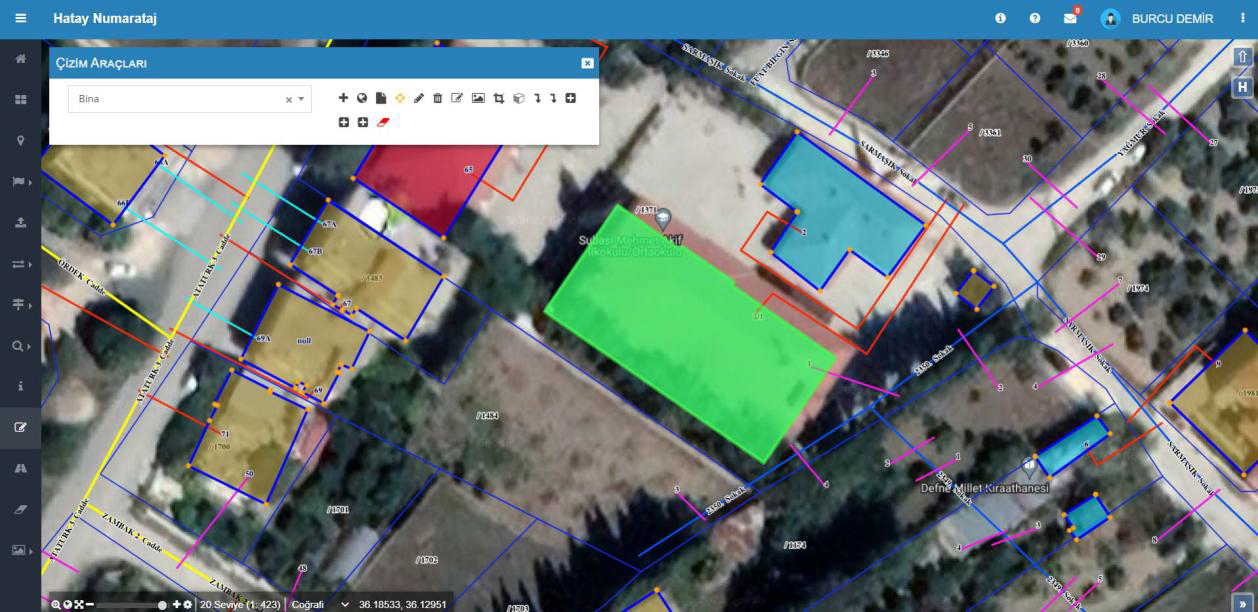Select the crop tool in Çizim Araçları
Viewport: 1258px width, 612px height.
498,98
